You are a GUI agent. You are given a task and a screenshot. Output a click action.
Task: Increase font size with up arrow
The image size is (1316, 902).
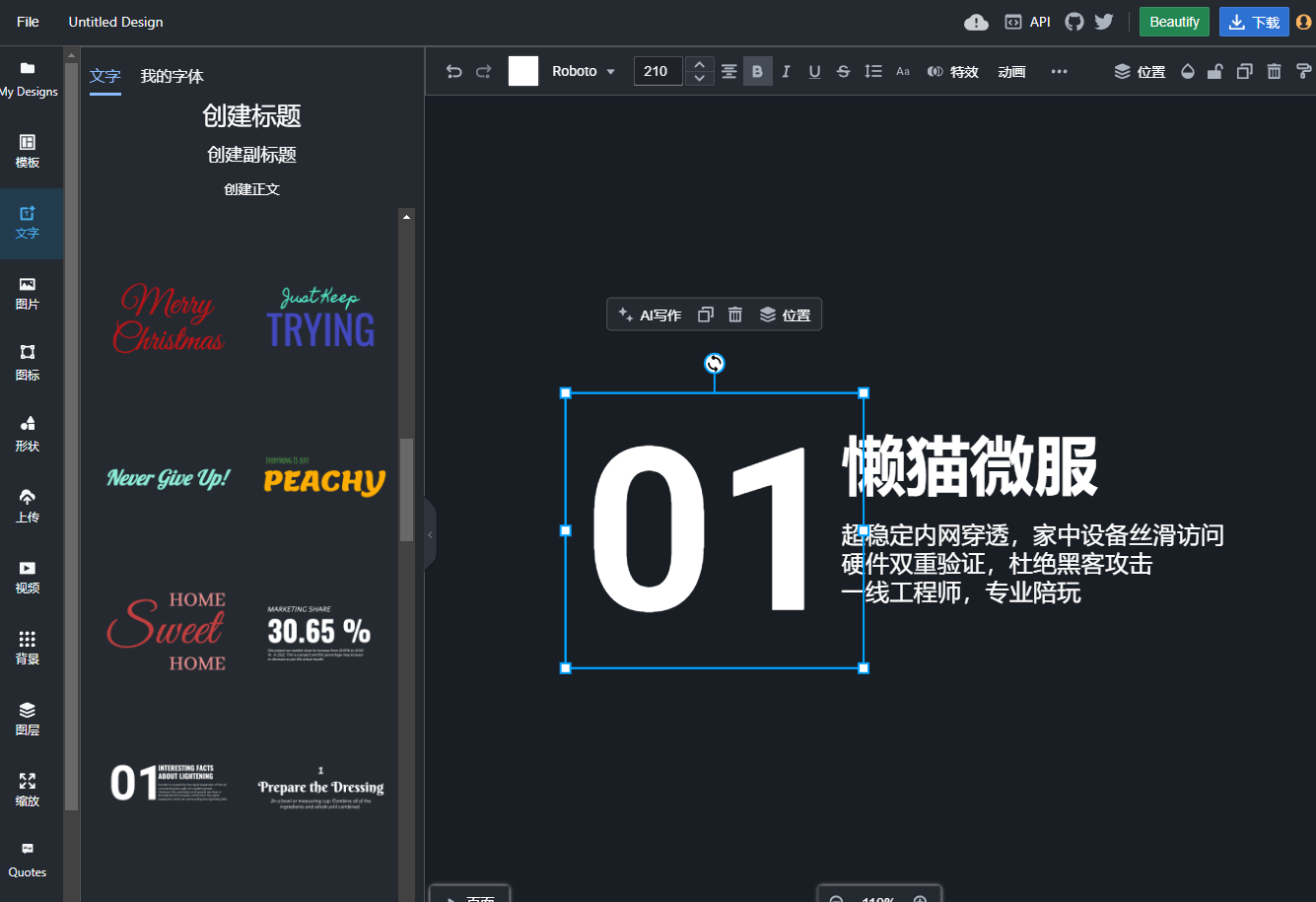700,64
